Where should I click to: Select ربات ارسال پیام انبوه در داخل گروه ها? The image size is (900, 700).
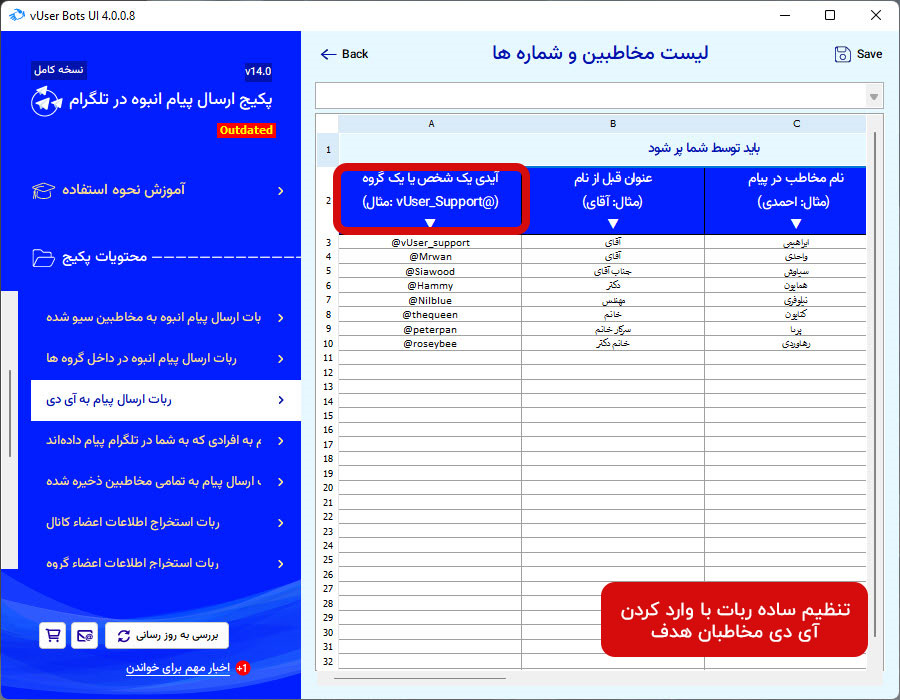click(x=165, y=359)
